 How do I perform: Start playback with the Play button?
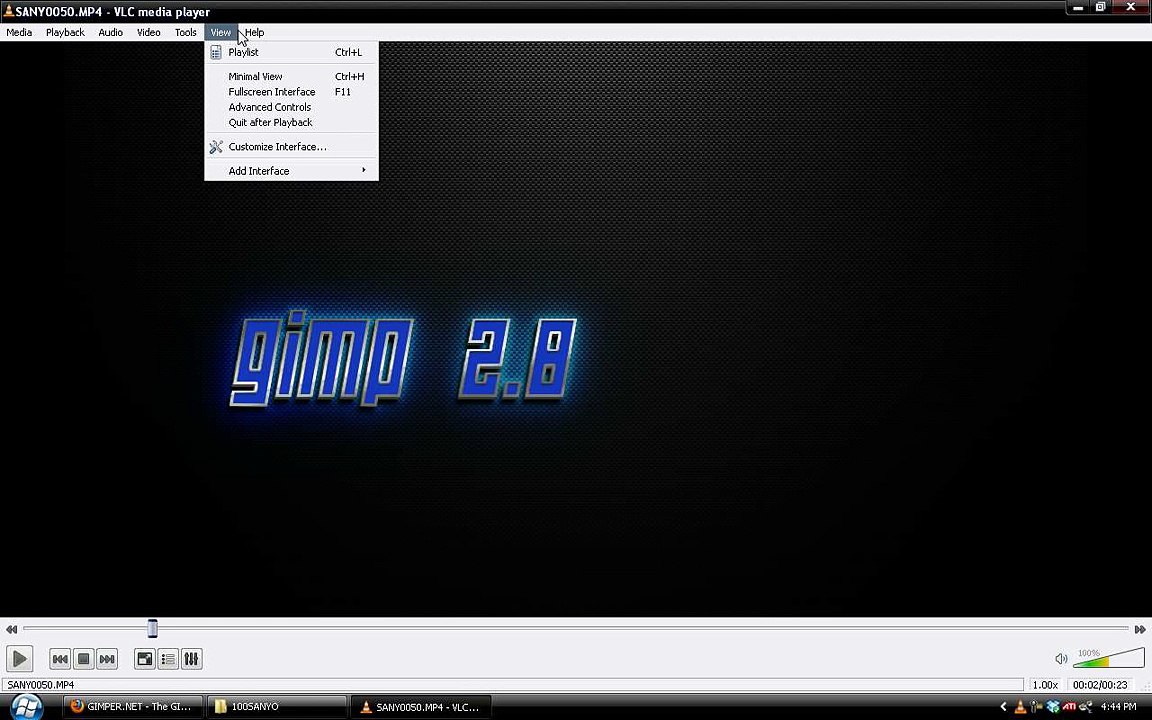(x=20, y=658)
